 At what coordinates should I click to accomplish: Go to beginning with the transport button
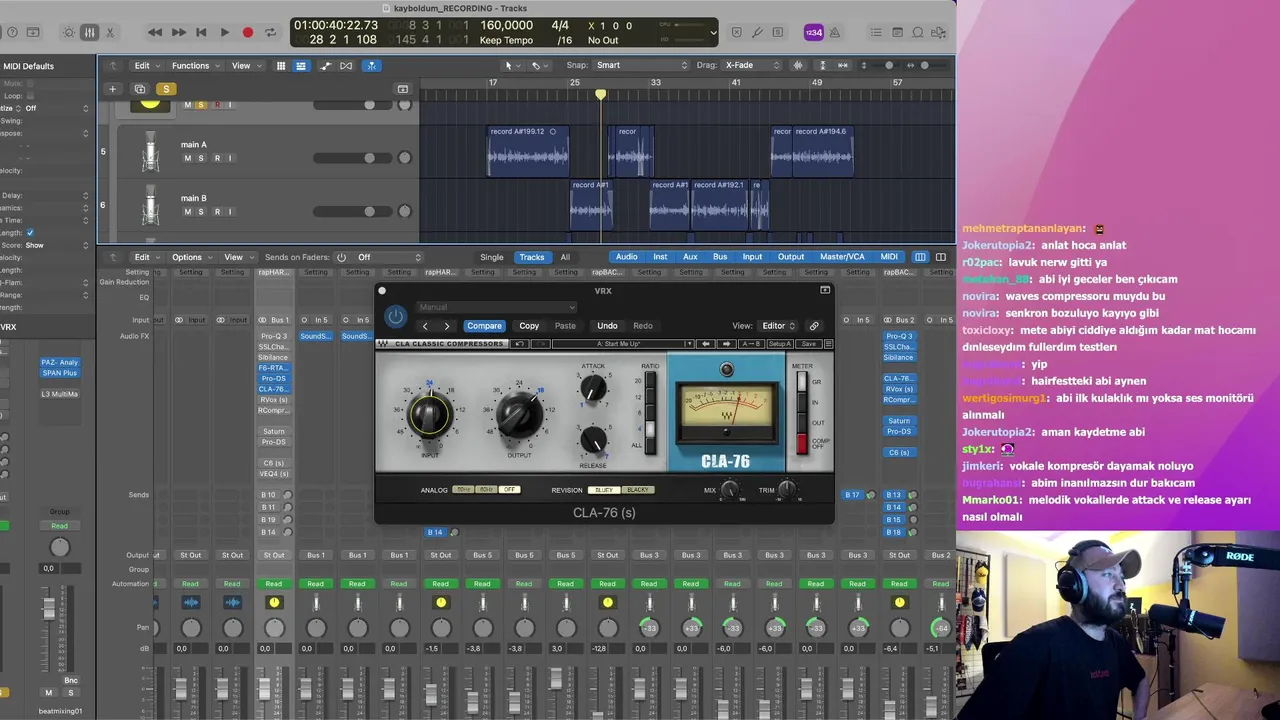pyautogui.click(x=201, y=32)
